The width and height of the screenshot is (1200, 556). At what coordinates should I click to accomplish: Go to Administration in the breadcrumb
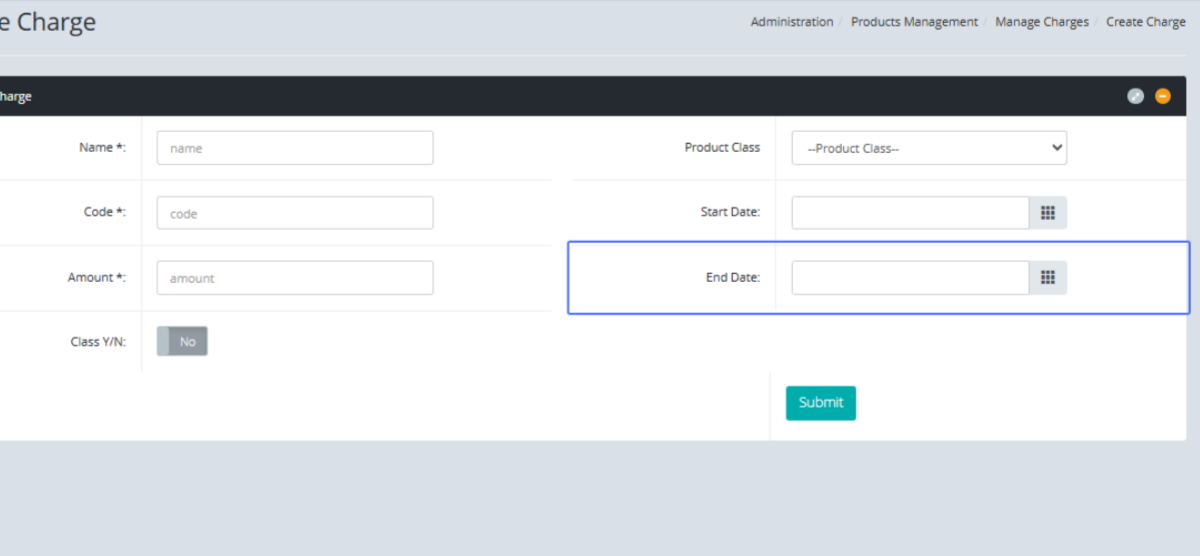pos(791,22)
